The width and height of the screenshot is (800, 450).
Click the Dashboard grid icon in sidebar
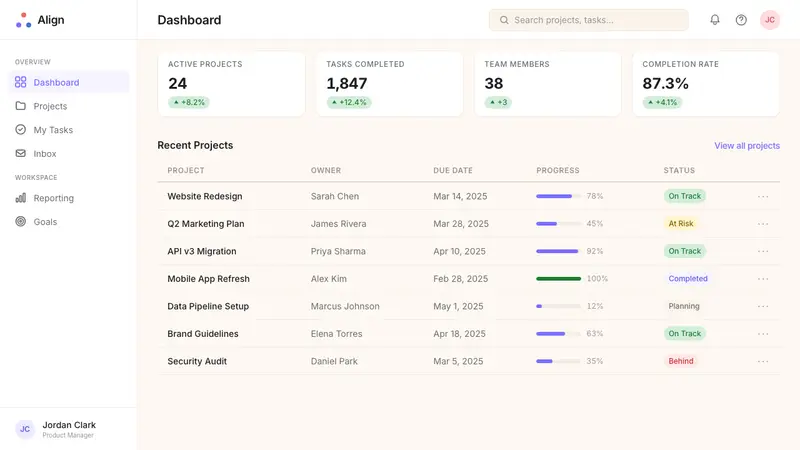[20, 82]
